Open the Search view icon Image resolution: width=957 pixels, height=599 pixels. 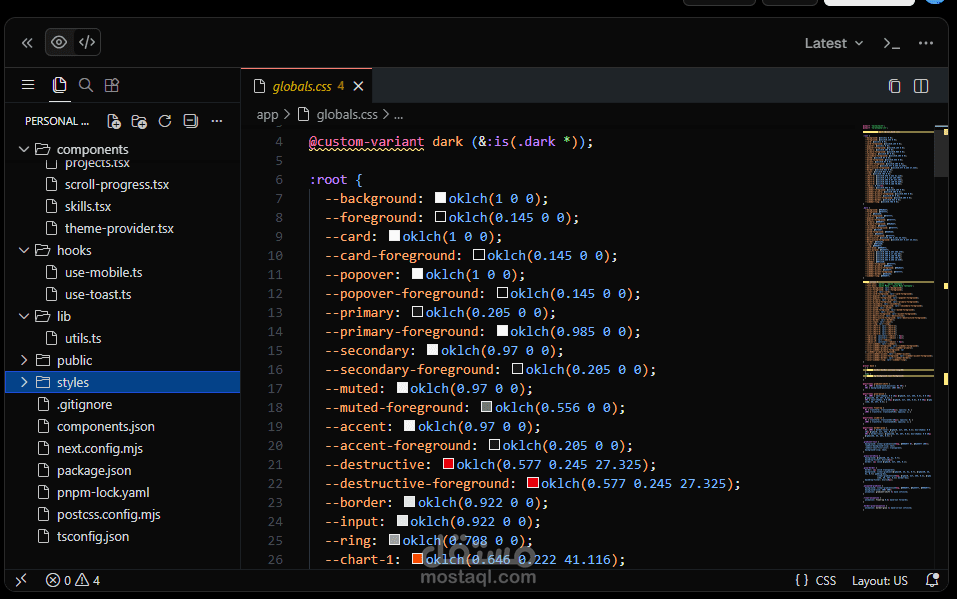tap(86, 86)
